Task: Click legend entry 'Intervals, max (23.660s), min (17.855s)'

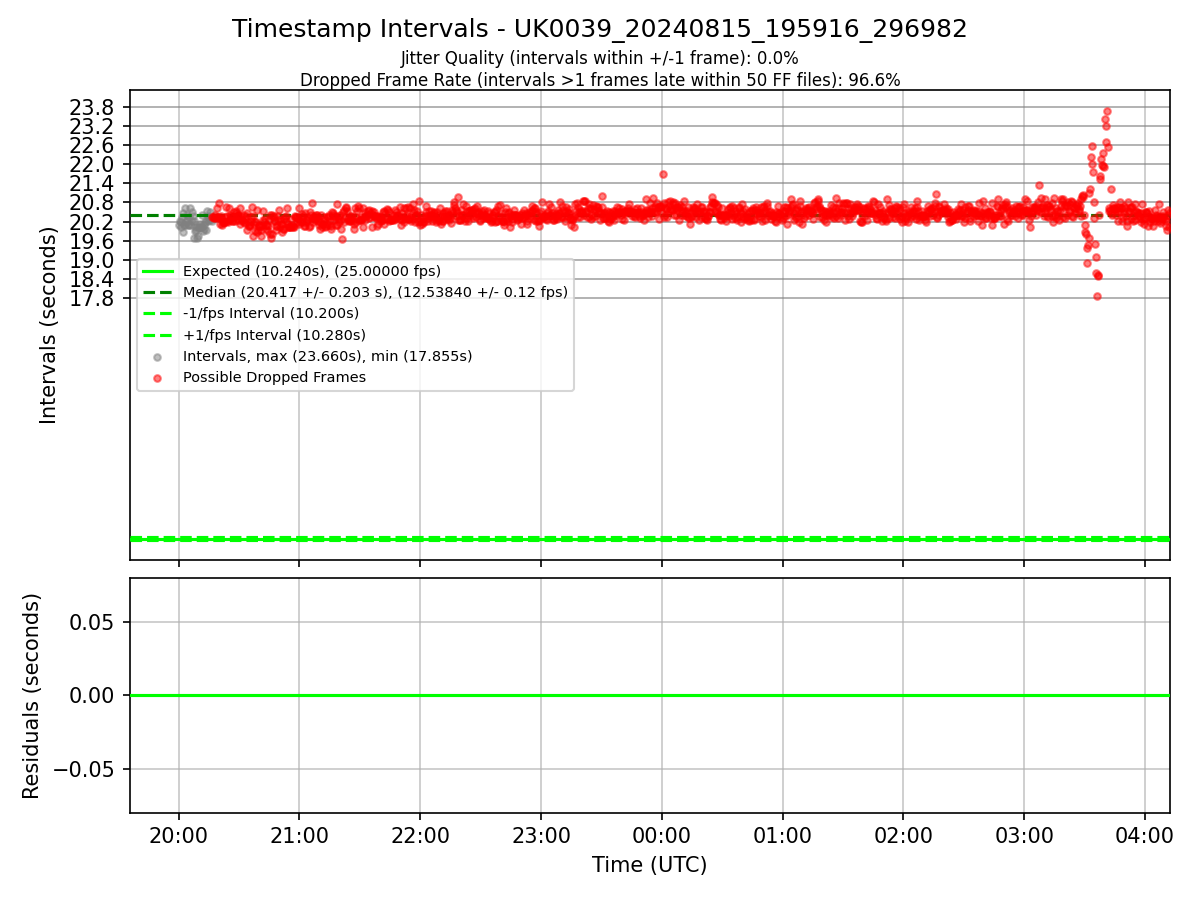Action: click(x=327, y=356)
